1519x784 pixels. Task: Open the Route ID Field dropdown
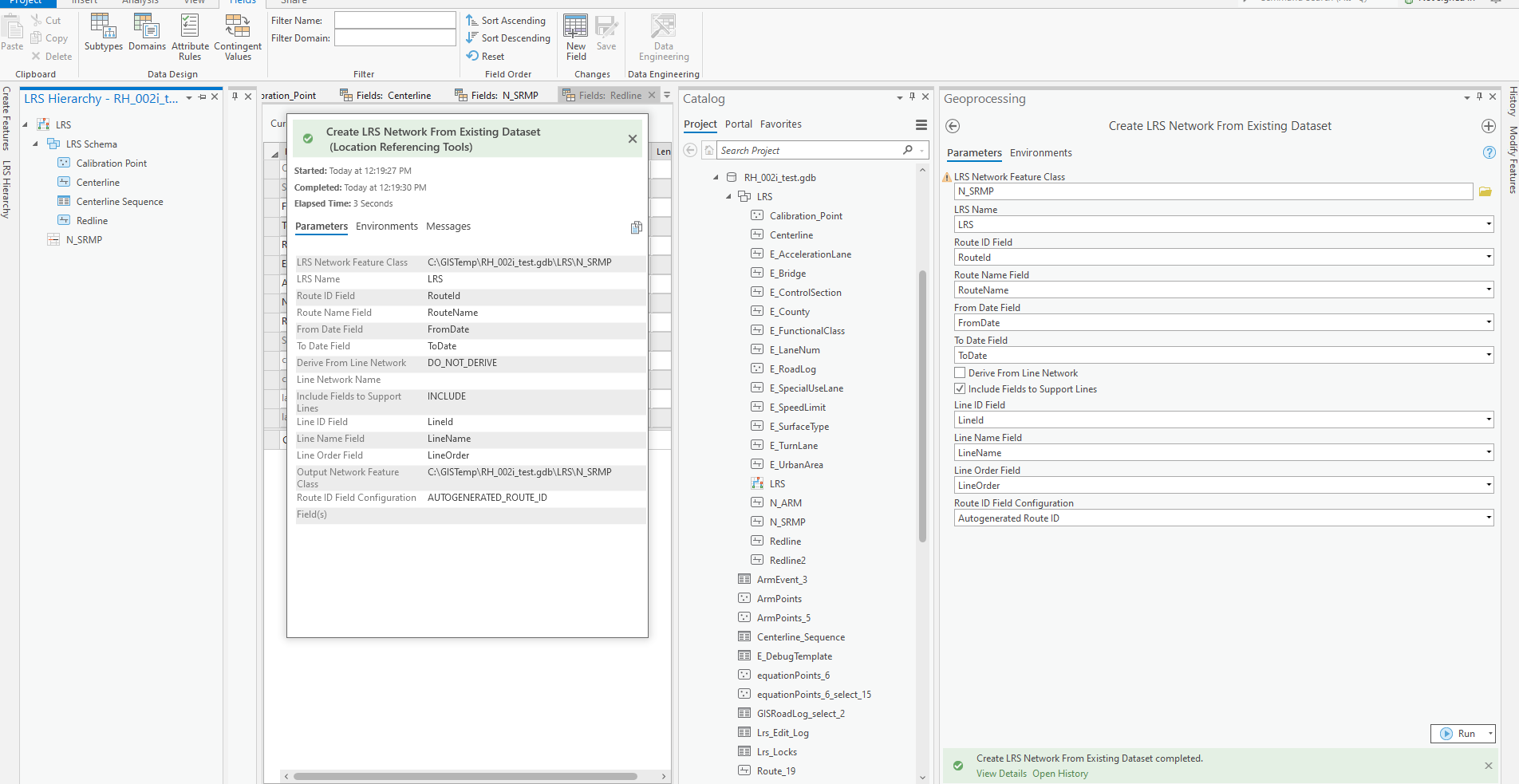point(1489,257)
